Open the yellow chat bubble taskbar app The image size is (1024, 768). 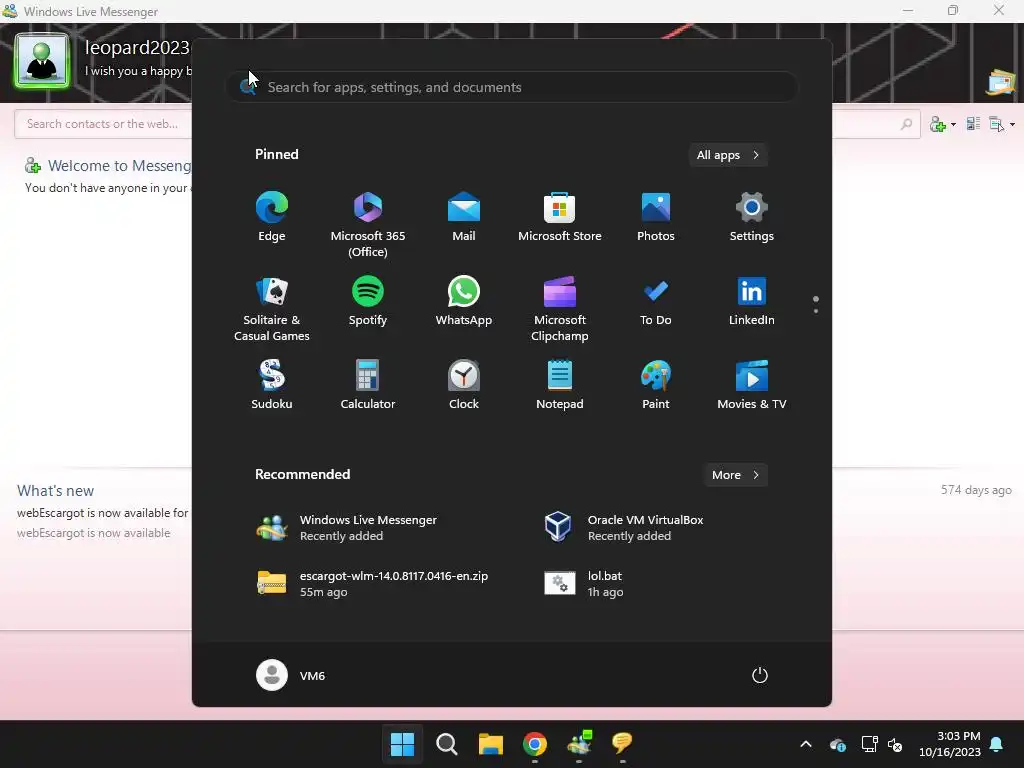coord(622,744)
